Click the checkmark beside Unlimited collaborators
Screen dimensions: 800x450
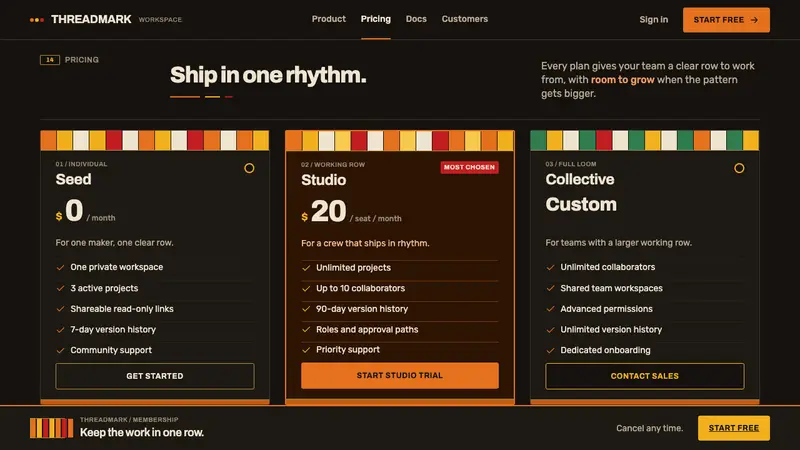pyautogui.click(x=551, y=267)
